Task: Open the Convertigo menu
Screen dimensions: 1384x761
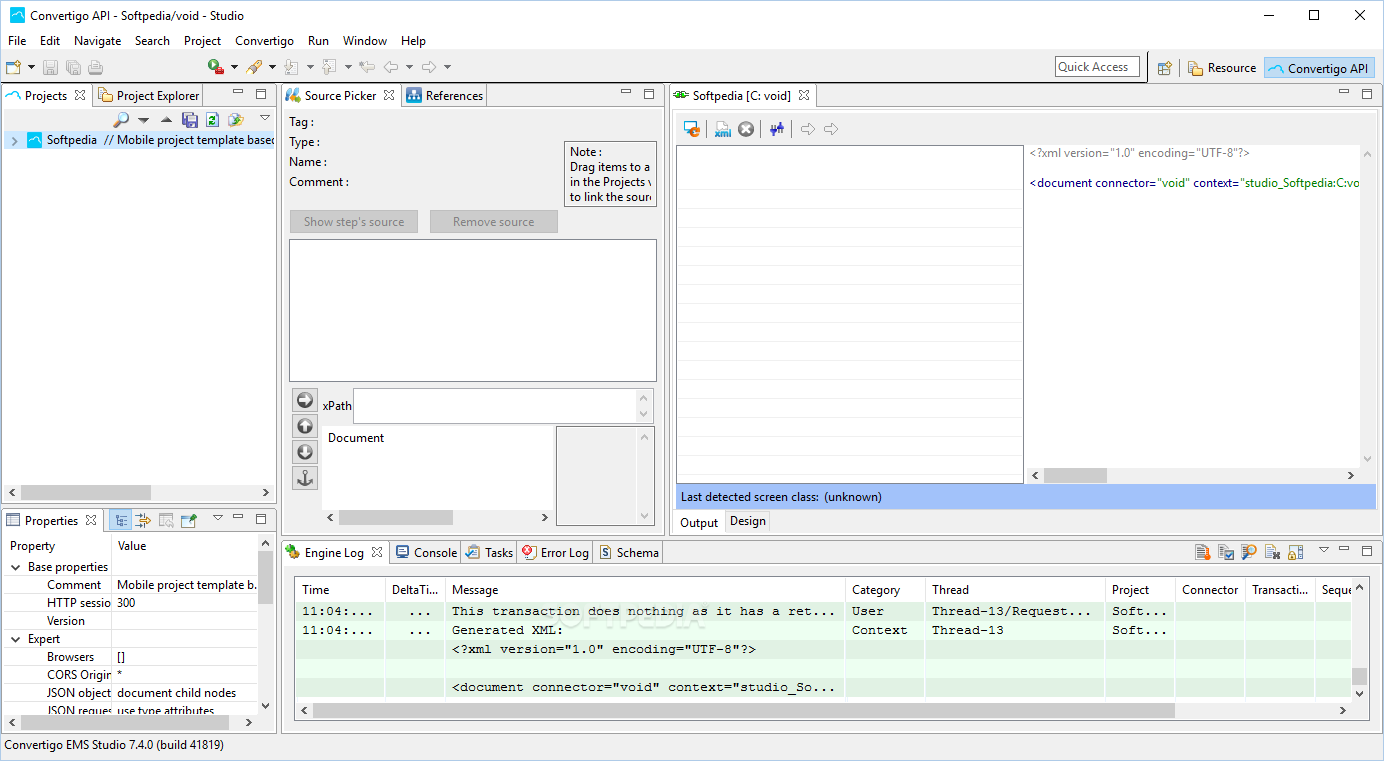Action: coord(264,41)
